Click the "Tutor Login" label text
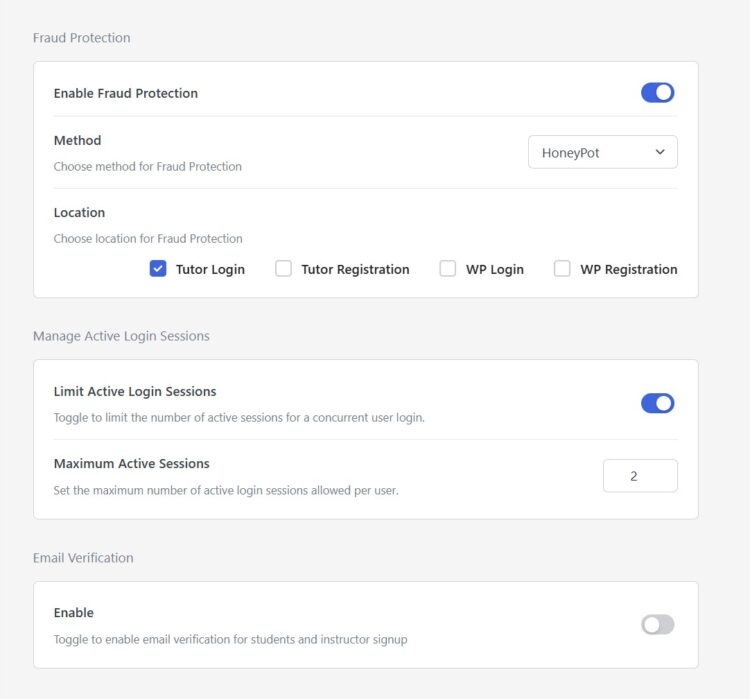 pos(210,269)
